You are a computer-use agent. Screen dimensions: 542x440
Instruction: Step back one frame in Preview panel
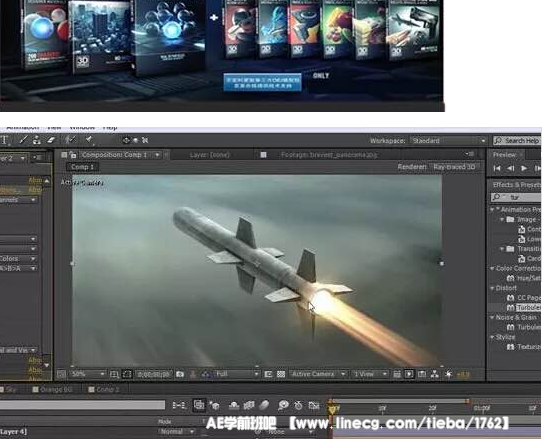pyautogui.click(x=511, y=168)
